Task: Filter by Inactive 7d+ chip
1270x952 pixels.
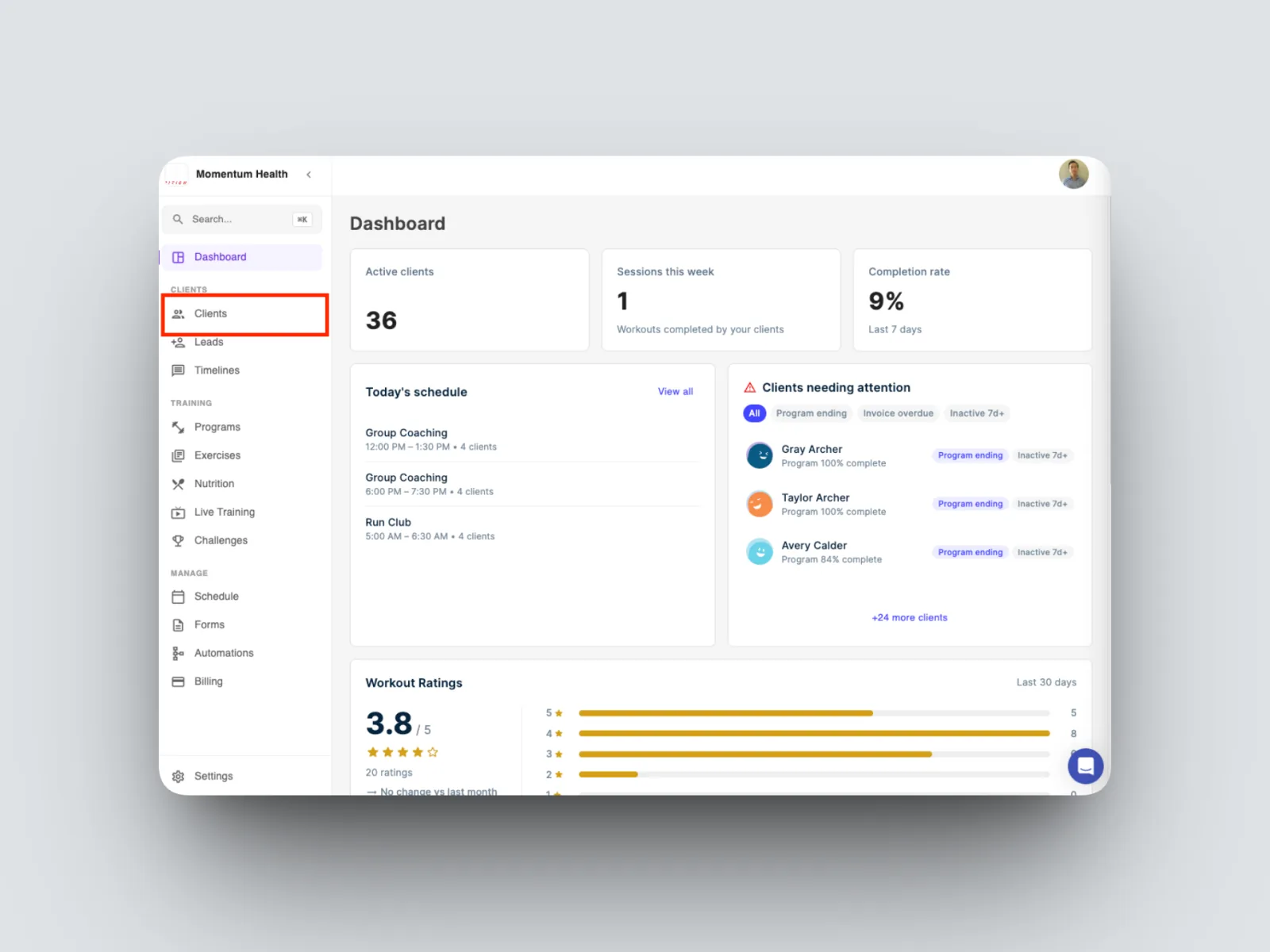Action: click(976, 413)
